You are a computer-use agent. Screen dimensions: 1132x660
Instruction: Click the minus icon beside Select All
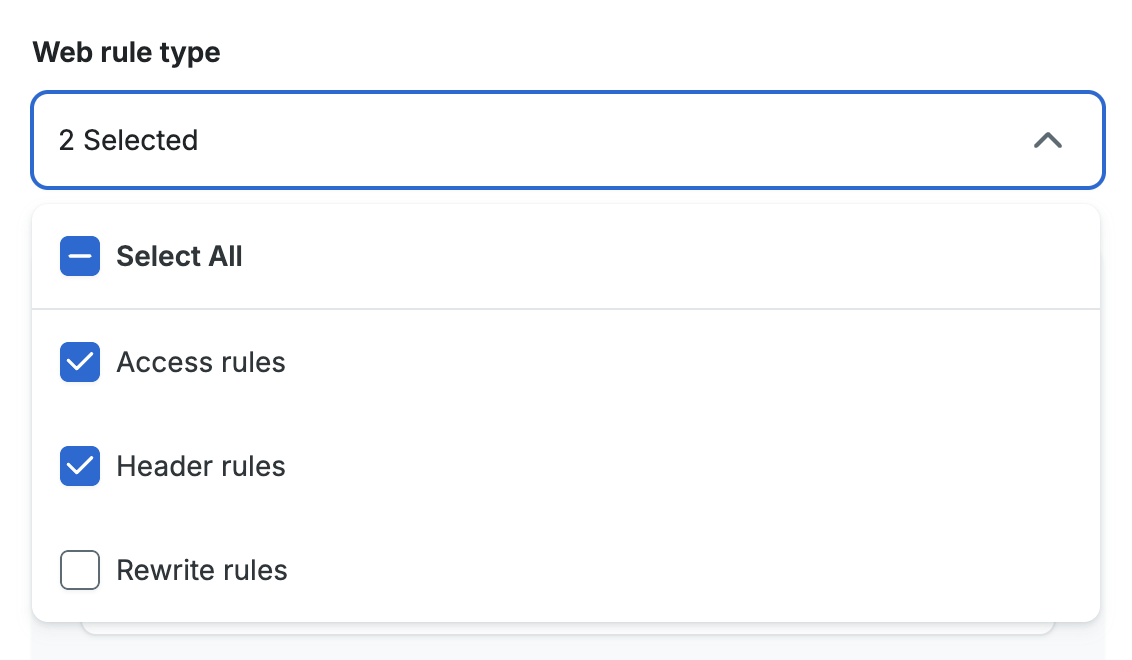click(x=80, y=257)
